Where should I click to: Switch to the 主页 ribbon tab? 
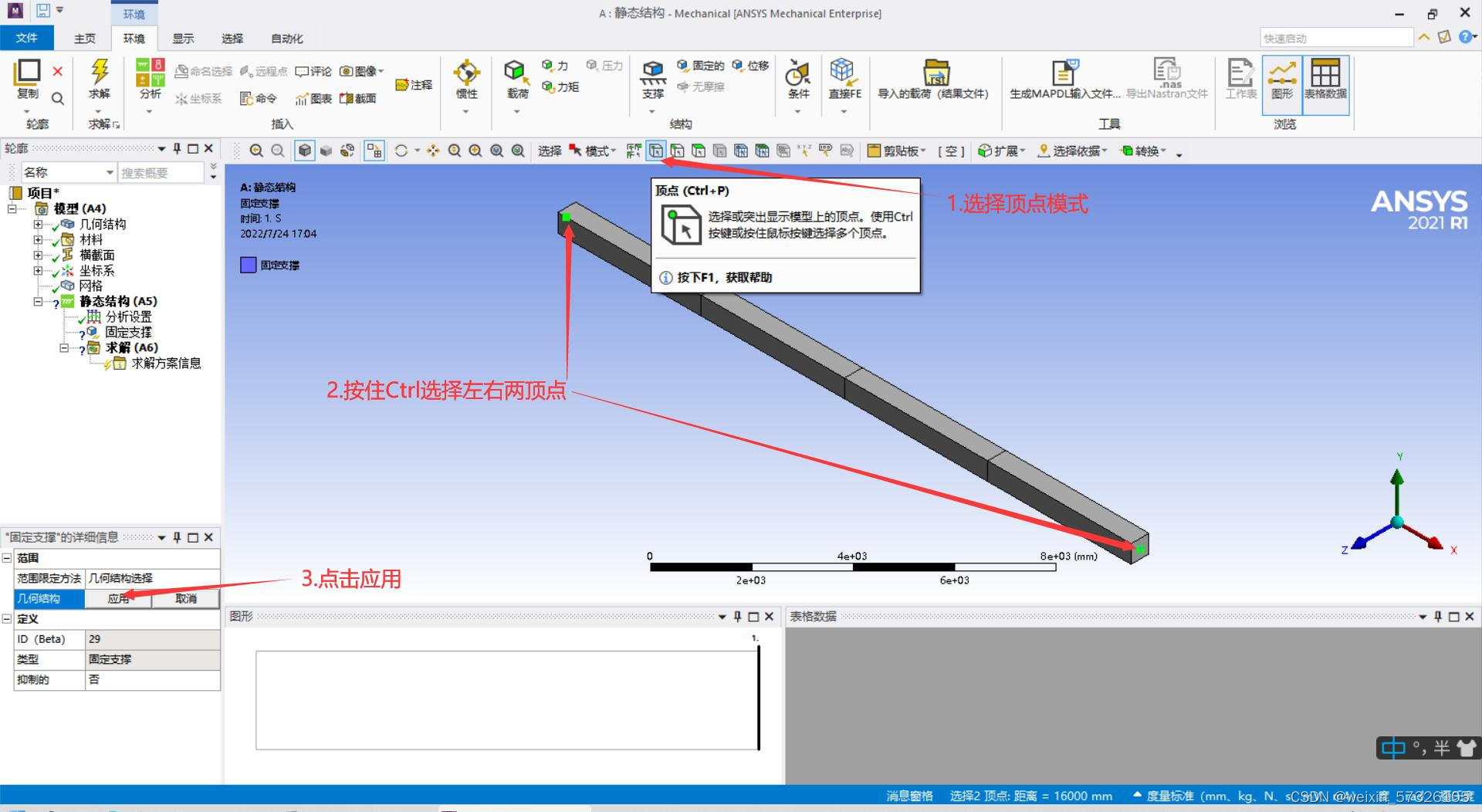point(85,39)
